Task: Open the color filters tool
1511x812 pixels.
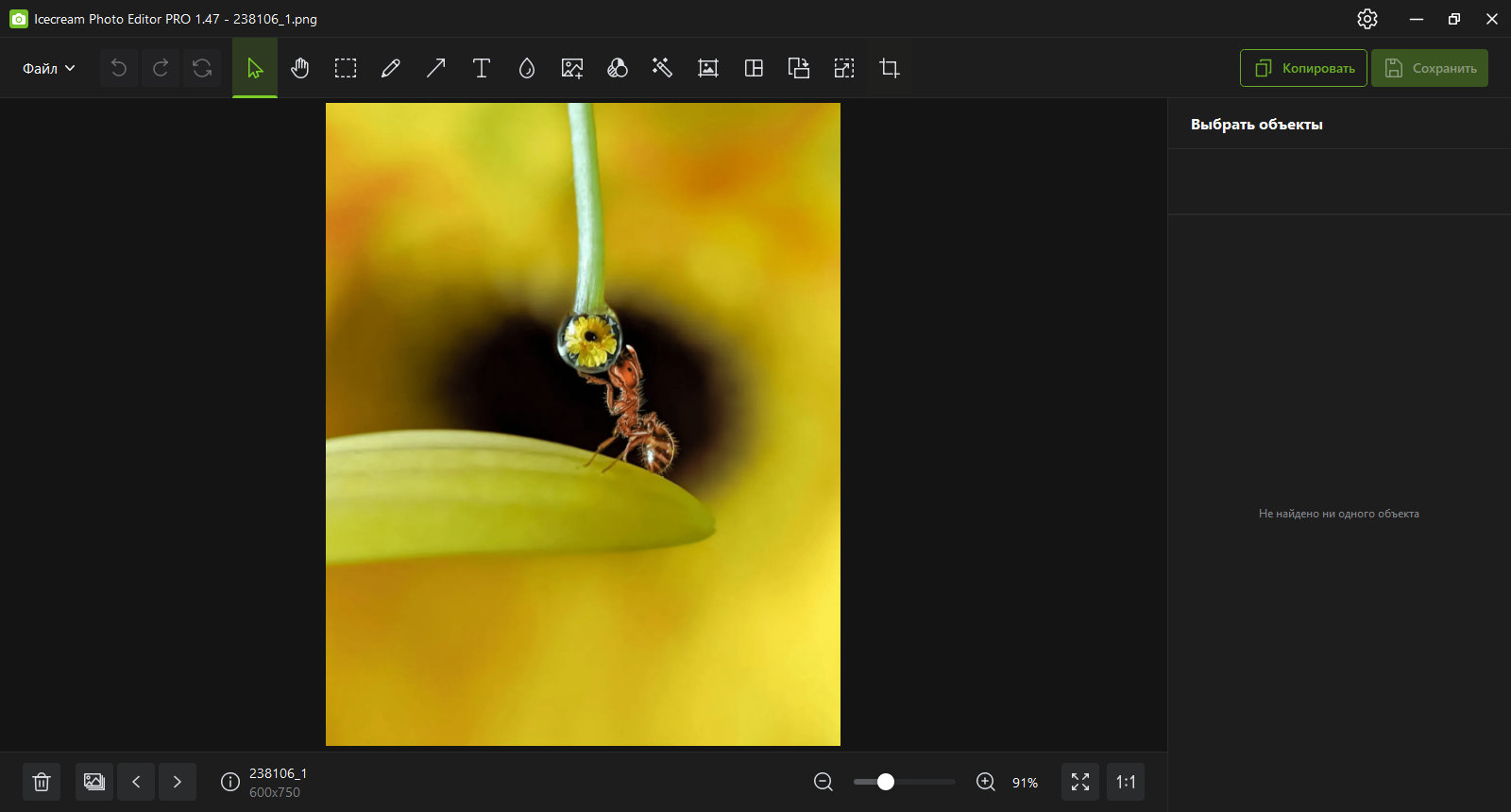Action: tap(618, 68)
